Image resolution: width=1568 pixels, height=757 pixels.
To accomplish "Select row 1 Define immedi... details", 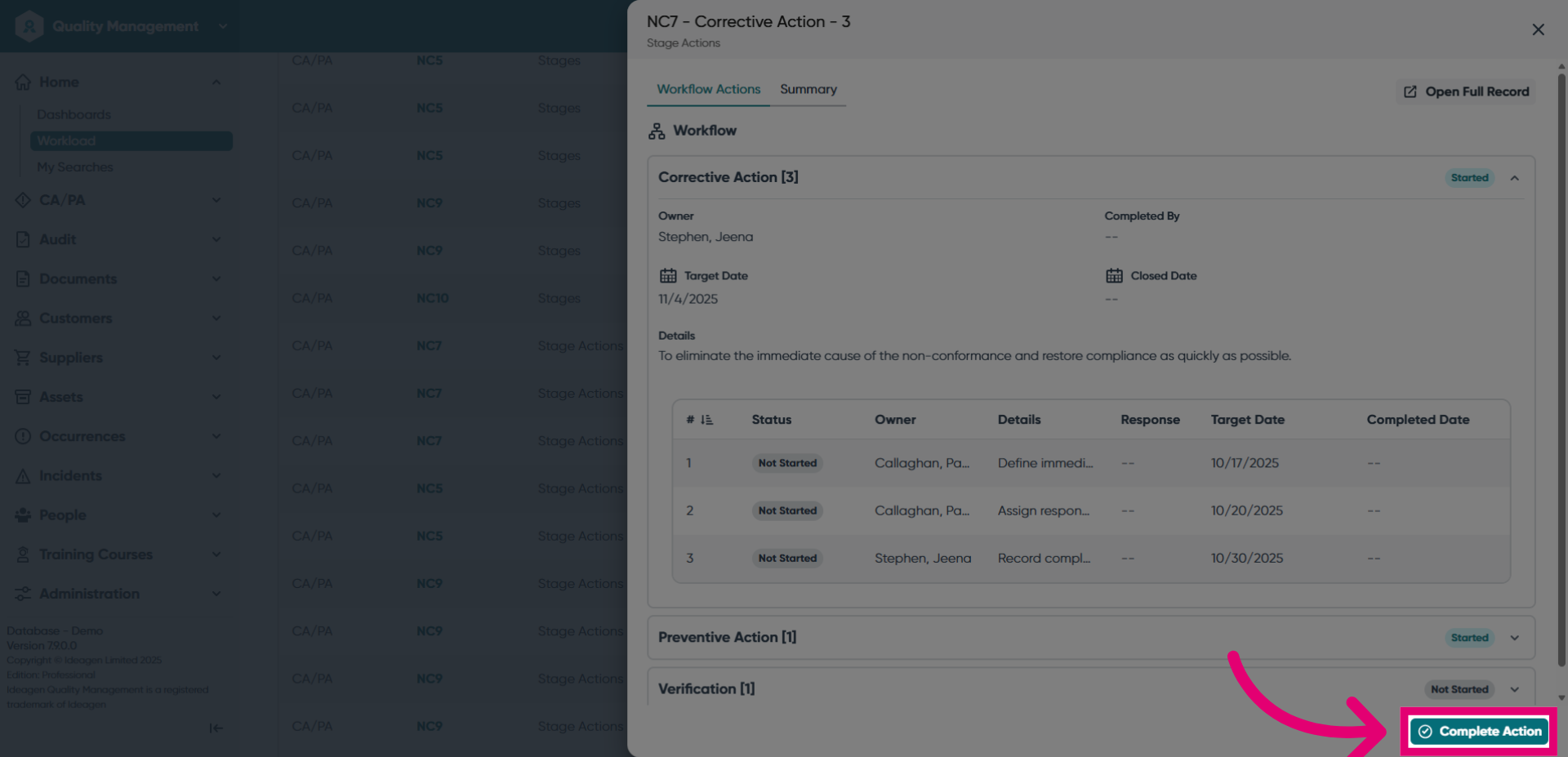I will [x=1045, y=463].
